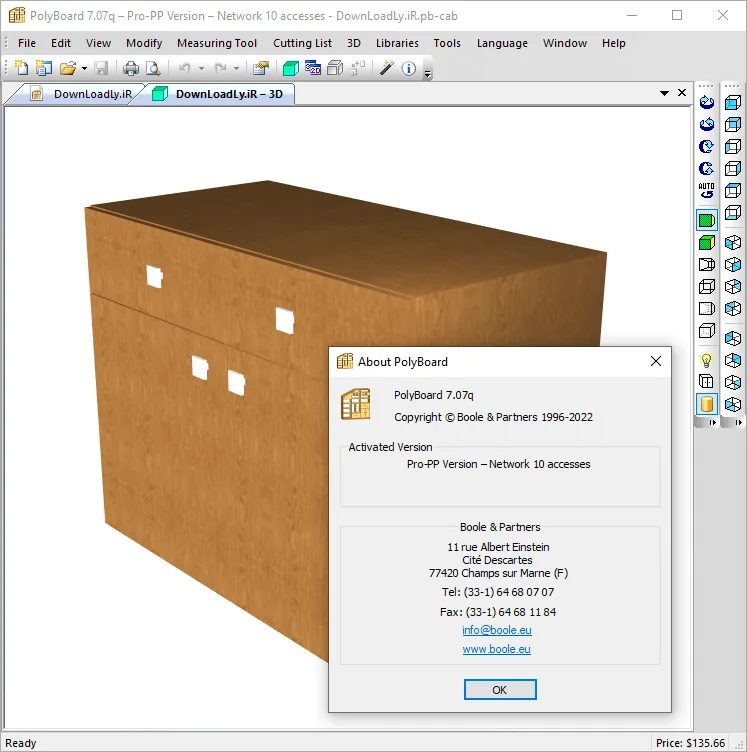Open the 2D/3D view switch icon

[313, 68]
